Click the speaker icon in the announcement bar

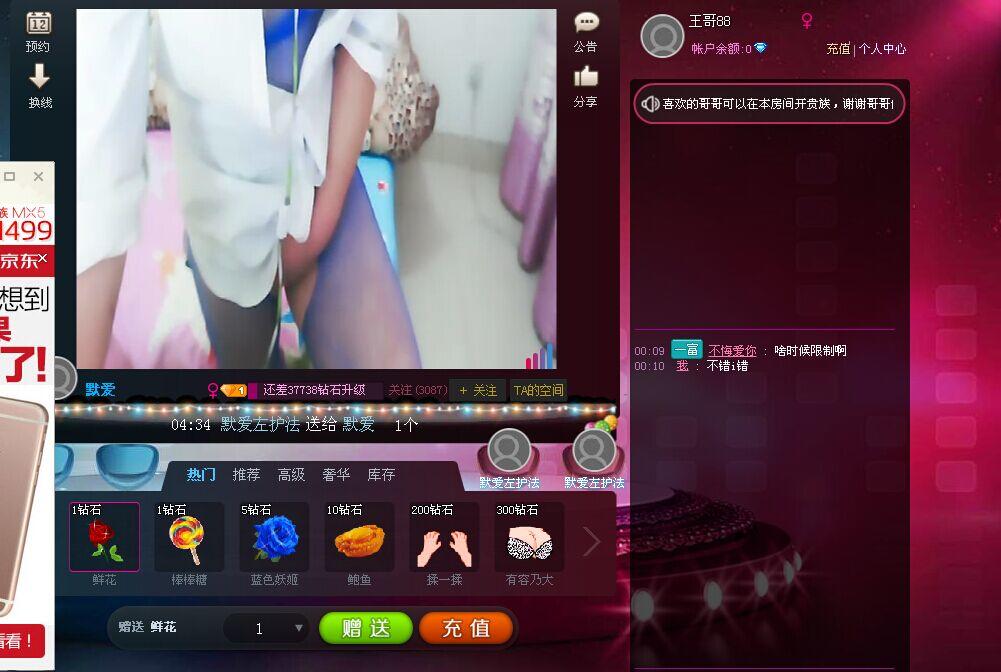[x=651, y=104]
